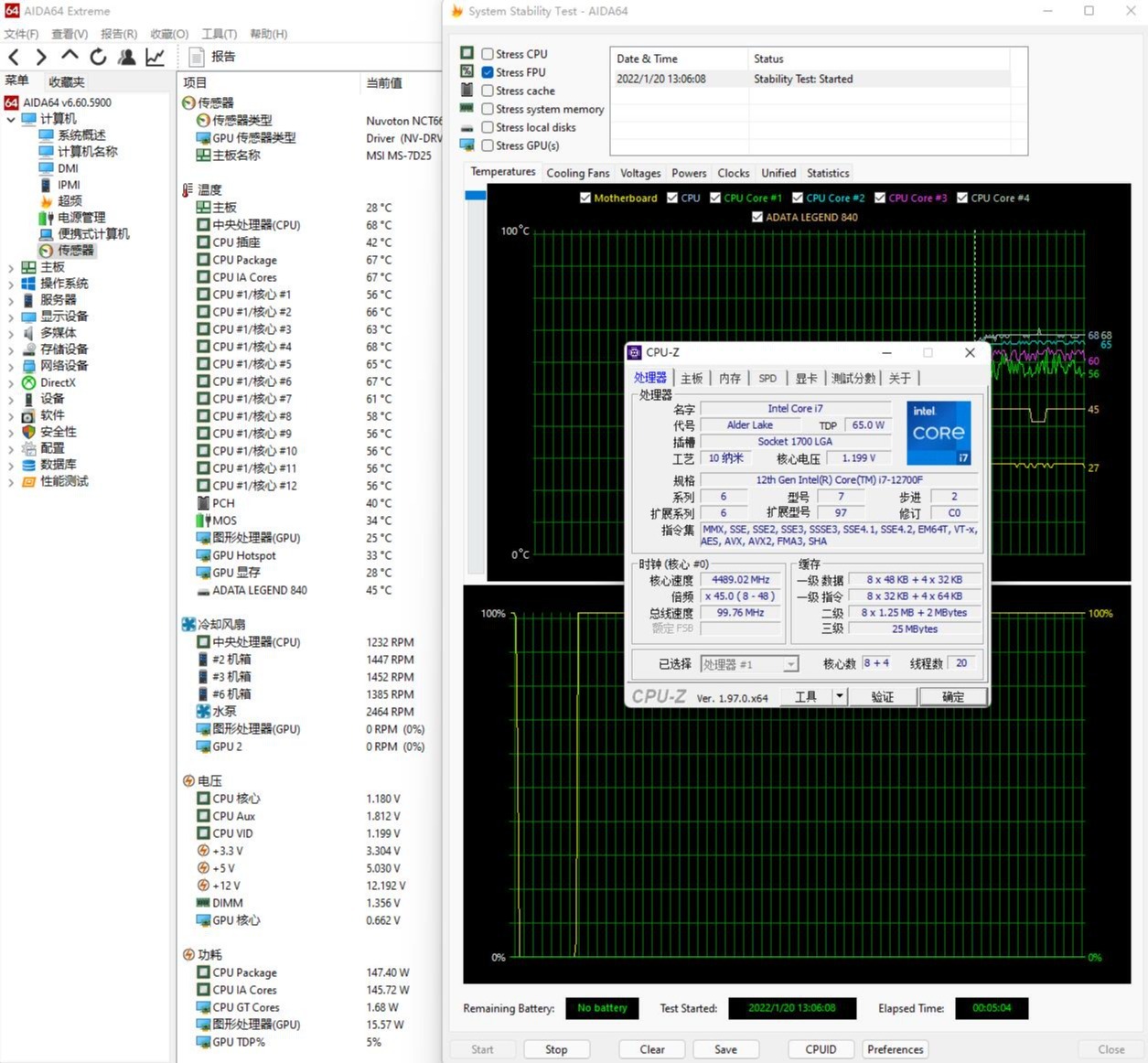Screen dimensions: 1148x1063
Task: Switch to the Cooling Fans tab
Action: [x=578, y=173]
